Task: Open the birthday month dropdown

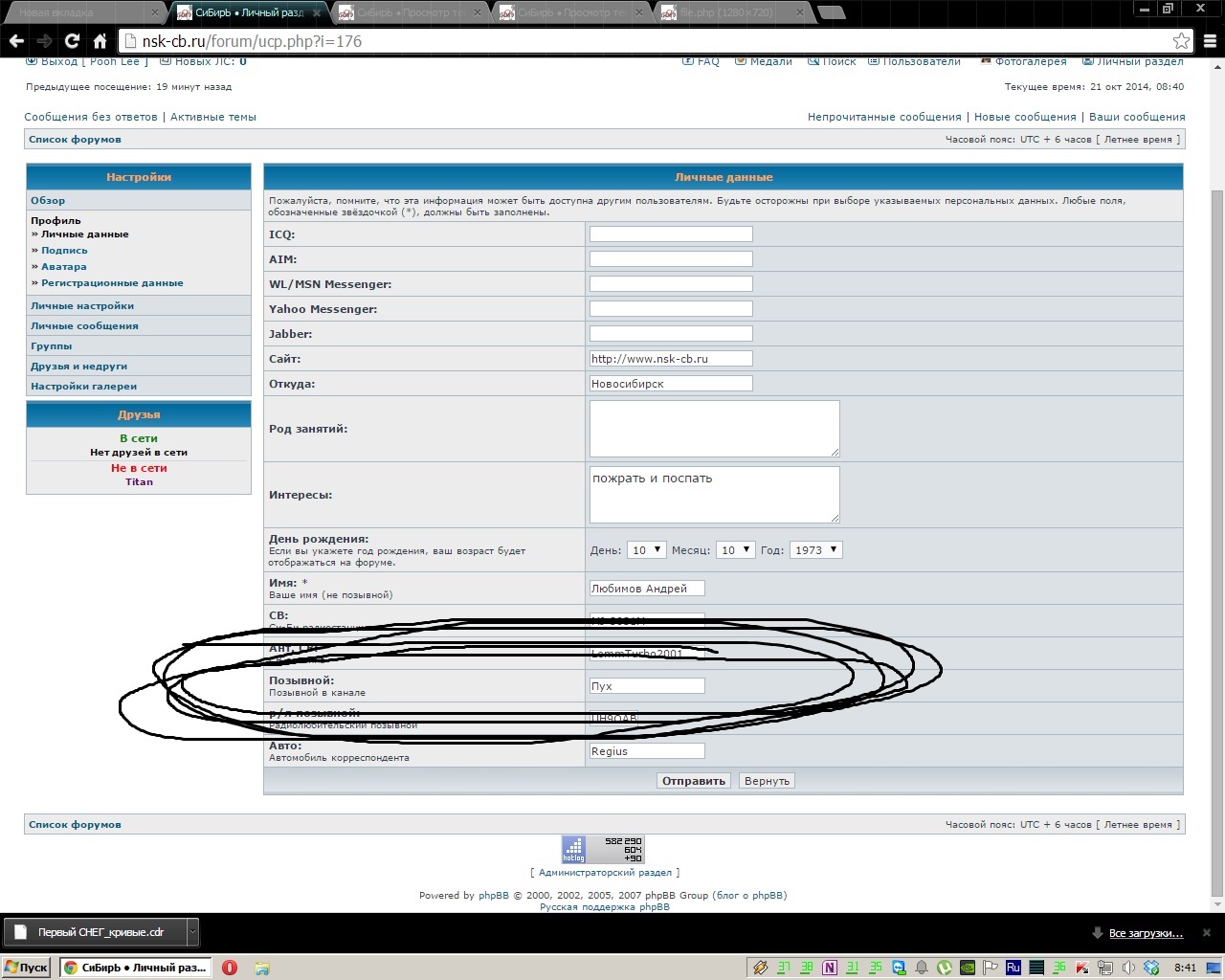Action: [735, 550]
